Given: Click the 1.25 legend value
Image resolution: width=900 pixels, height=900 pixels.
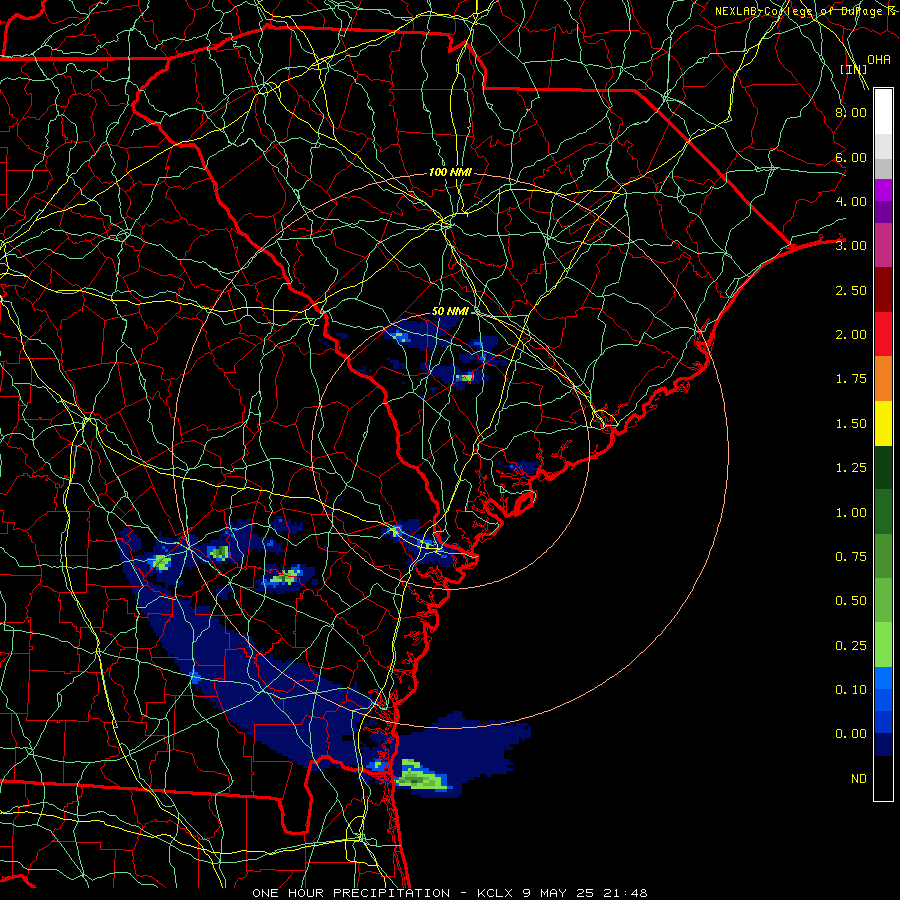Looking at the screenshot, I should coord(851,468).
